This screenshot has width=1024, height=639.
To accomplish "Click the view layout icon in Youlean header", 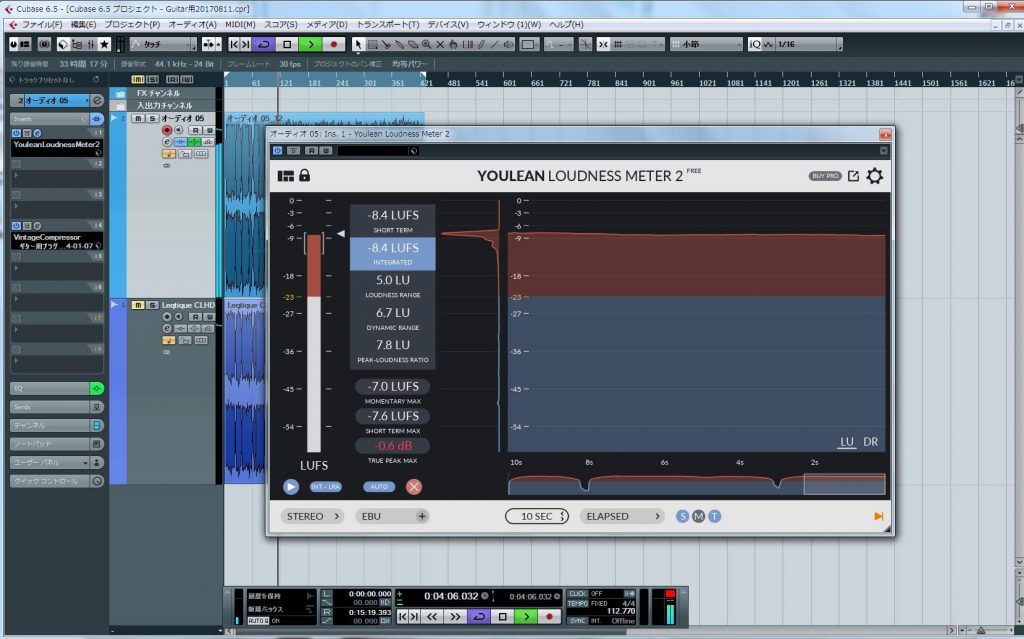I will click(286, 176).
